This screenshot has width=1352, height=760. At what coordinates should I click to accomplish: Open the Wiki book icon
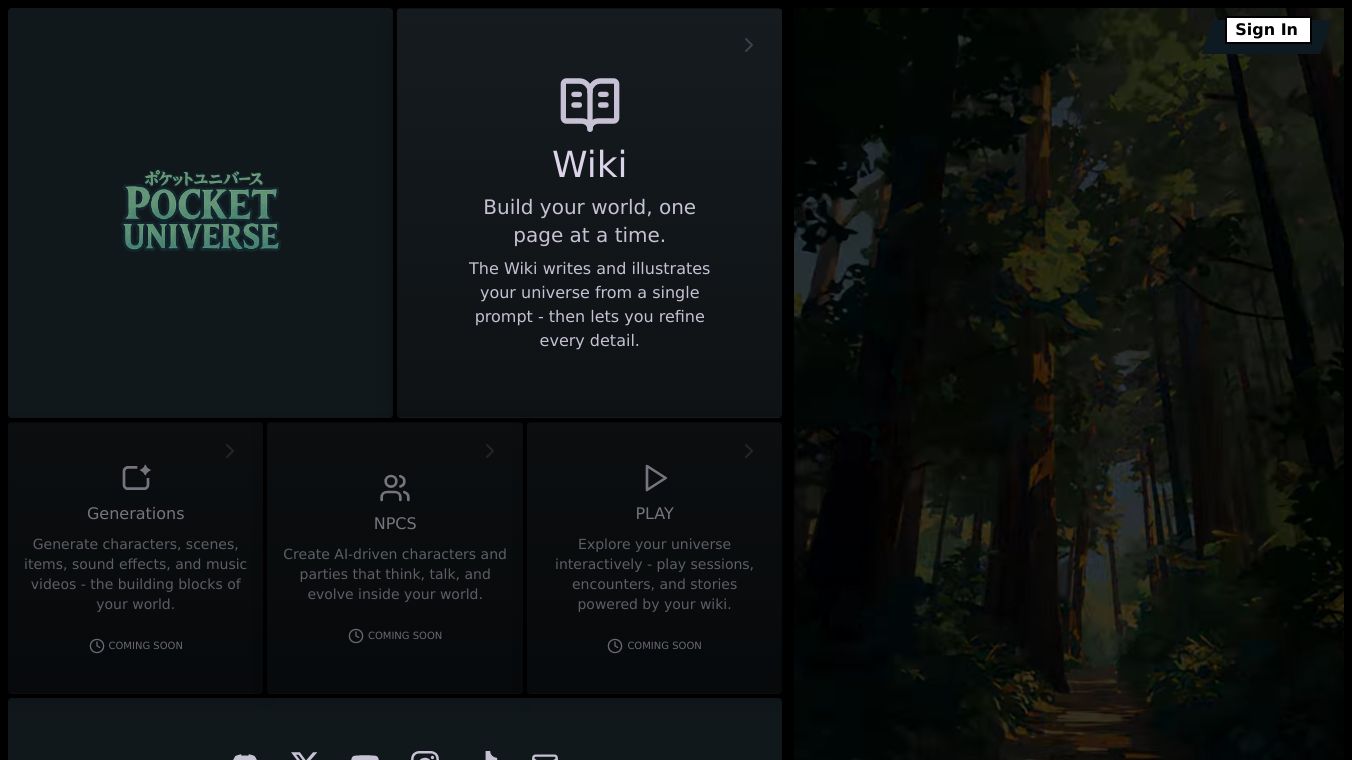click(590, 104)
